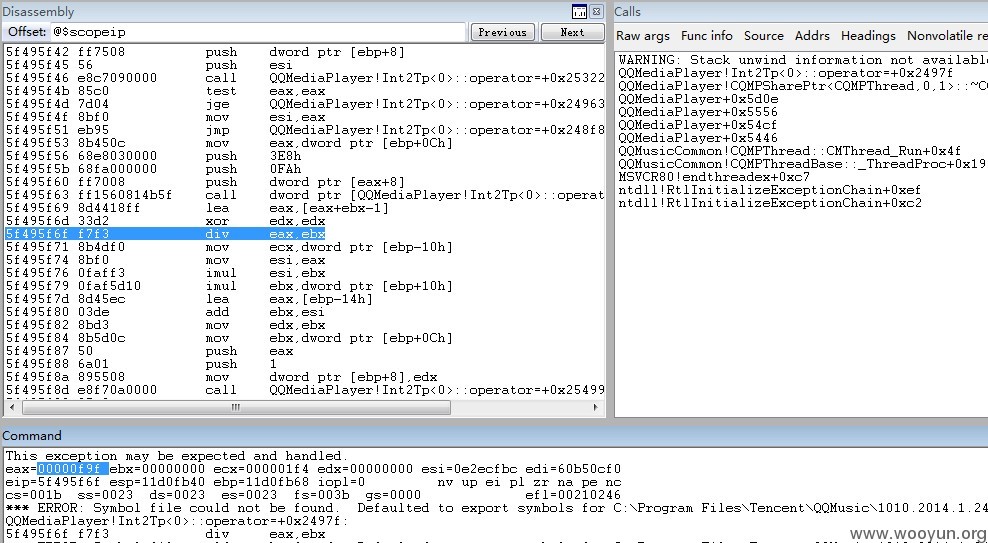
Task: Select CQMPSharePtr<CQMPThread> call stack entry
Action: 803,86
